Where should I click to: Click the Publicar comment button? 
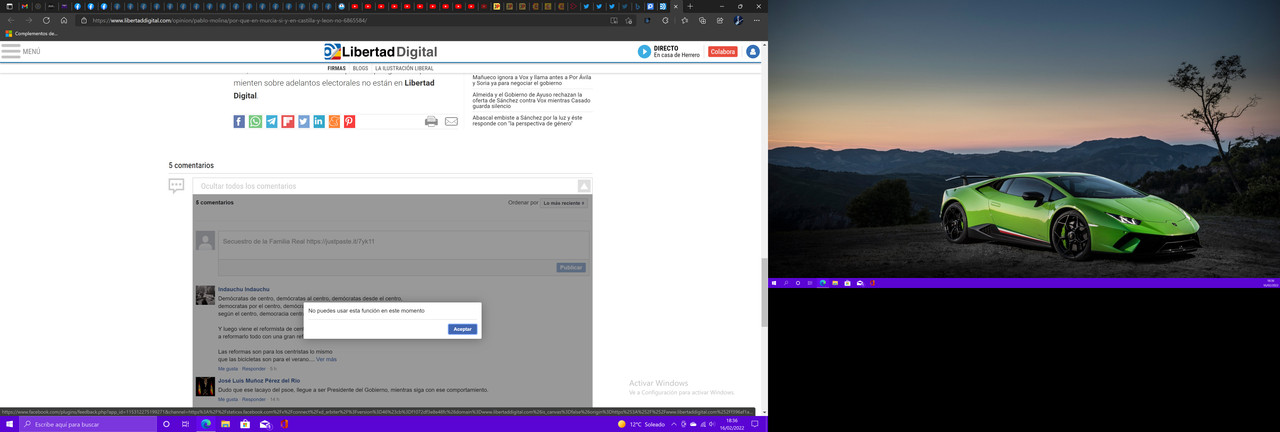(571, 267)
